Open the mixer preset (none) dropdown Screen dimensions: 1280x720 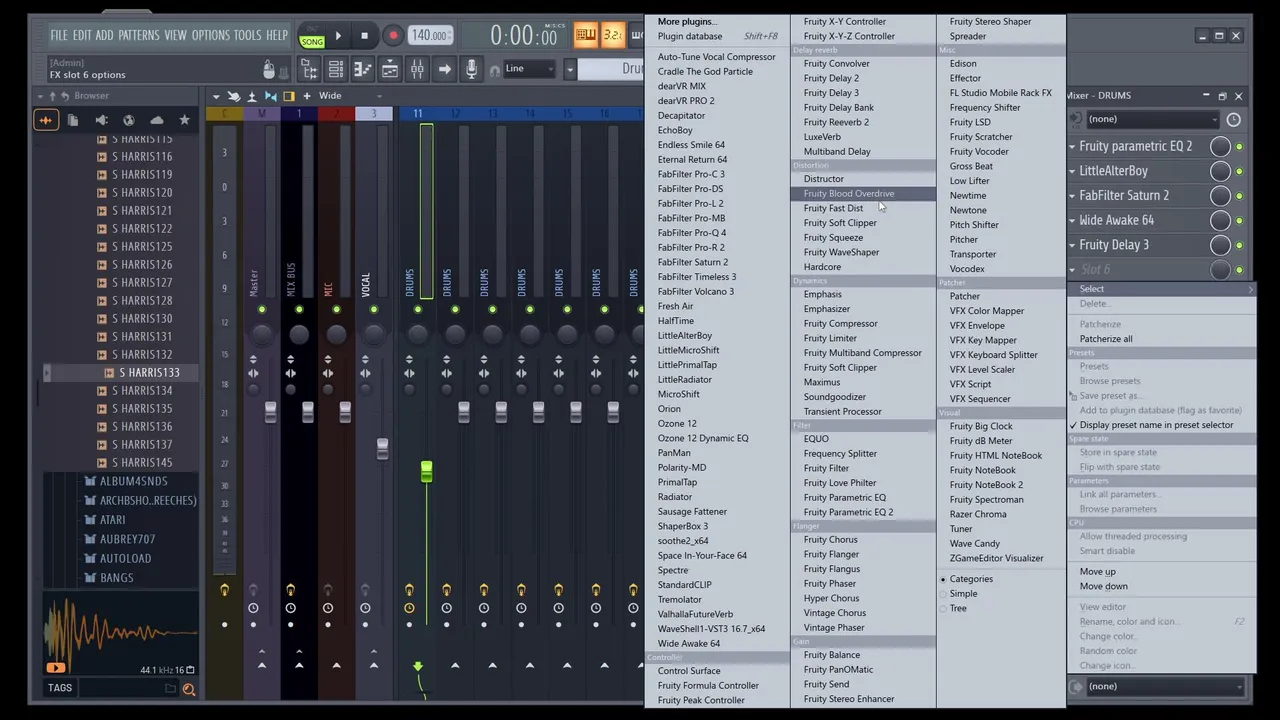(1153, 119)
